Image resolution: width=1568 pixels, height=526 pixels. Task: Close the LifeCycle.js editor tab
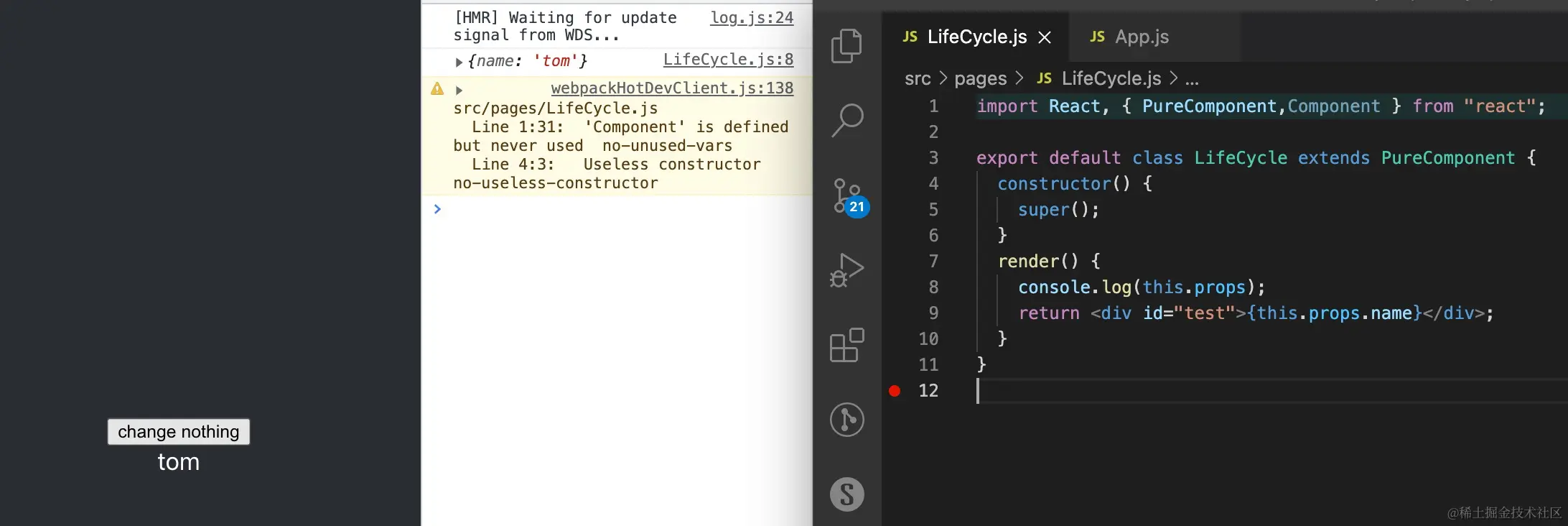(x=1045, y=37)
